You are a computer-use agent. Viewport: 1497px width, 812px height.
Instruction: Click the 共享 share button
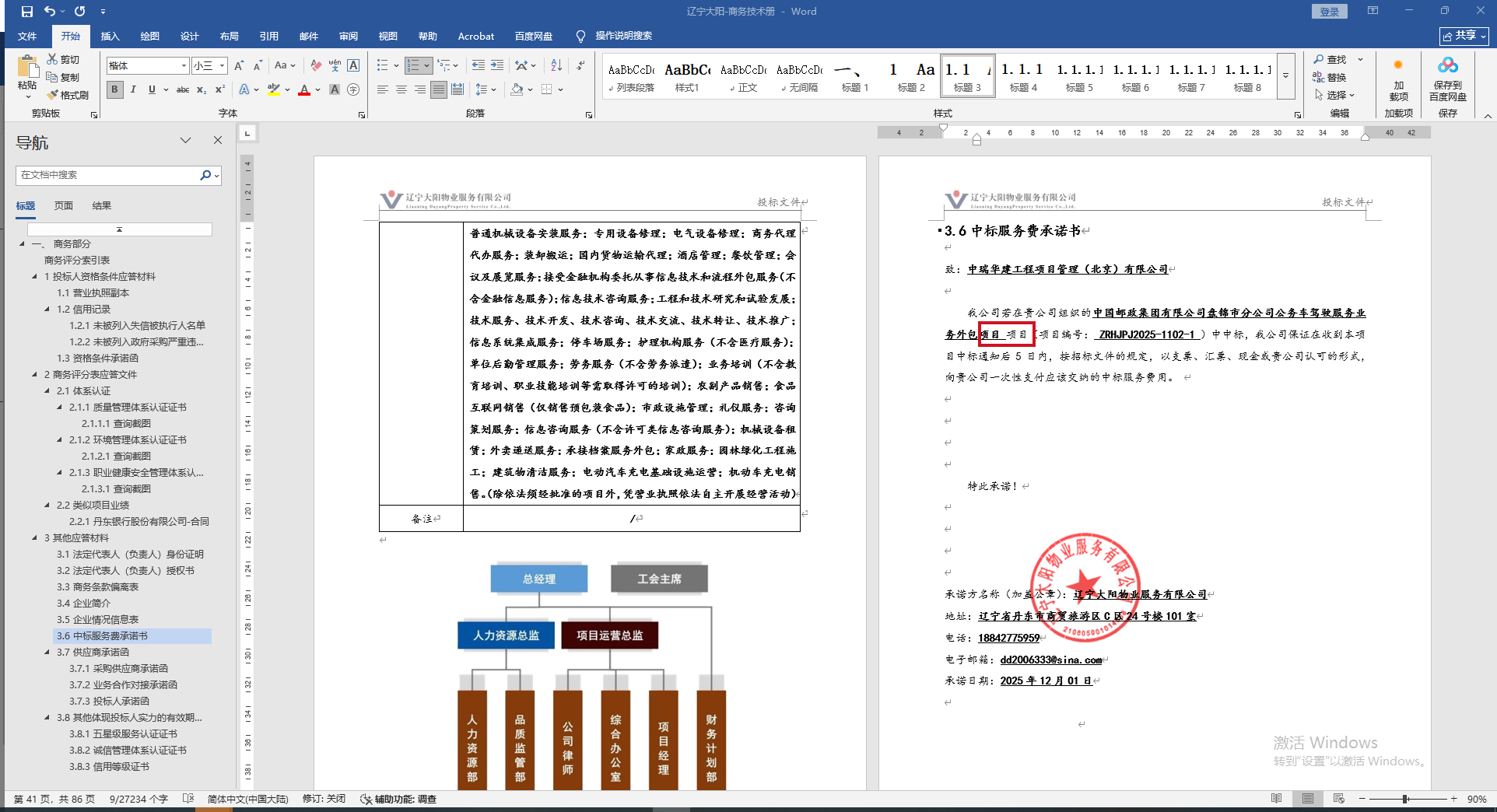click(x=1464, y=36)
